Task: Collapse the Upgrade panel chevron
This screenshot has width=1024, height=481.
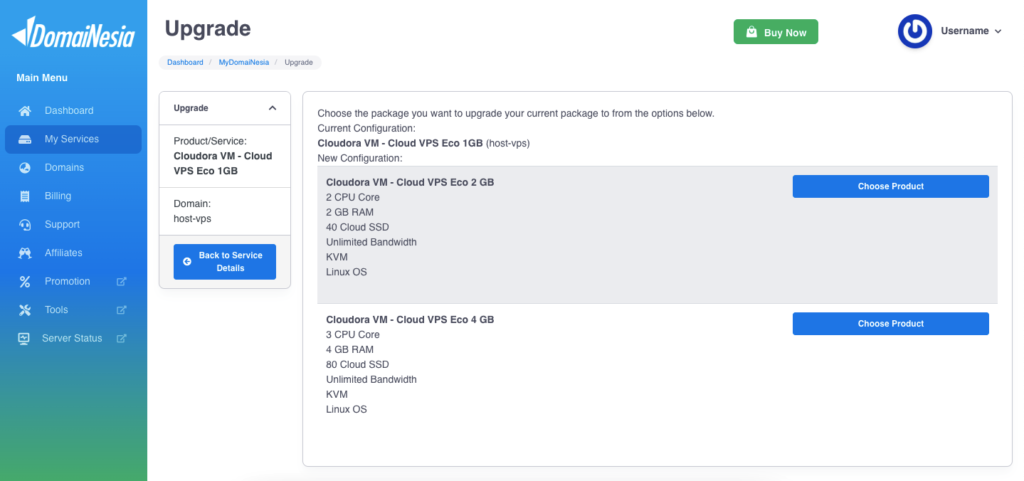Action: click(272, 108)
